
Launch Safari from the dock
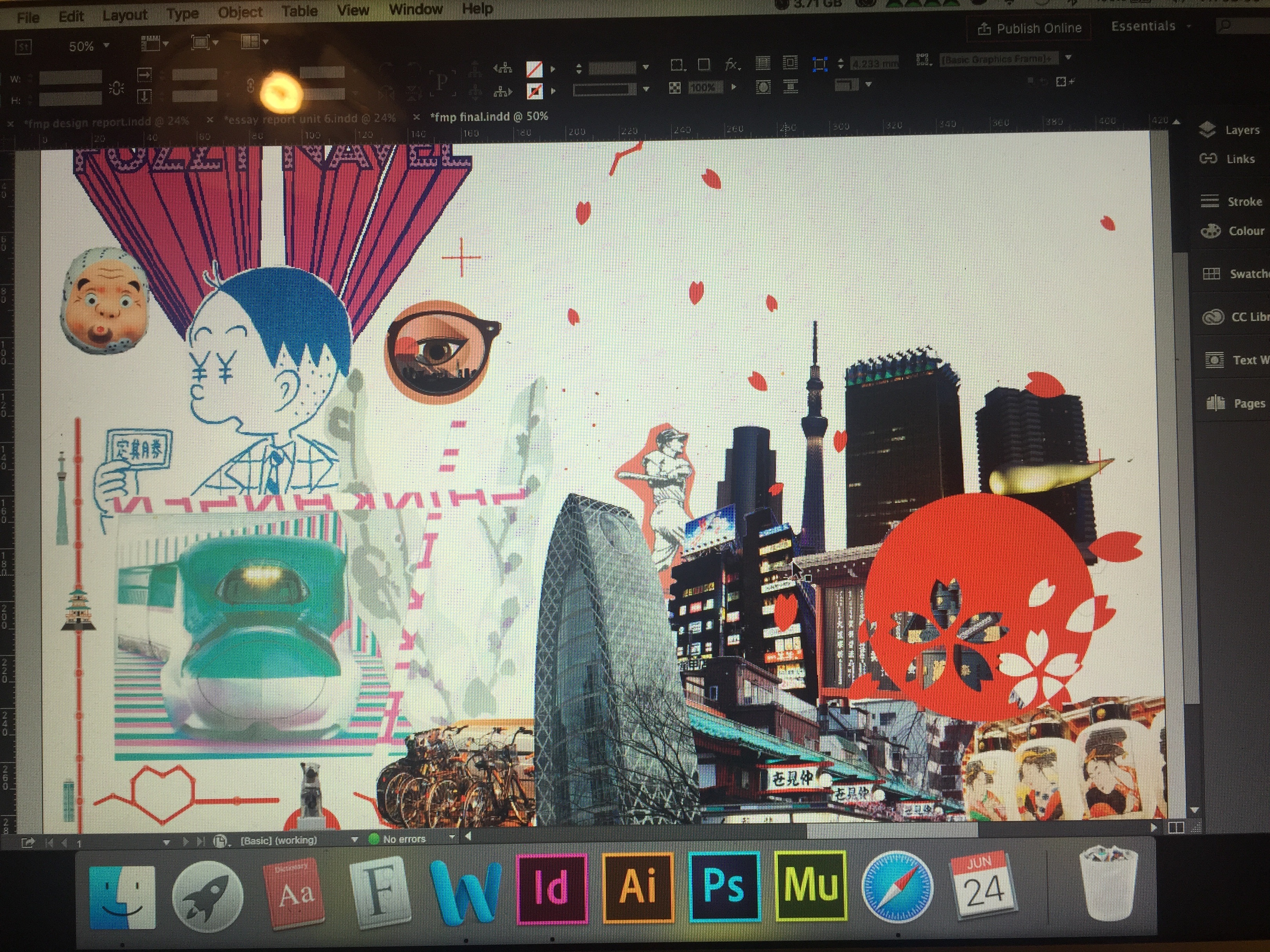click(897, 887)
